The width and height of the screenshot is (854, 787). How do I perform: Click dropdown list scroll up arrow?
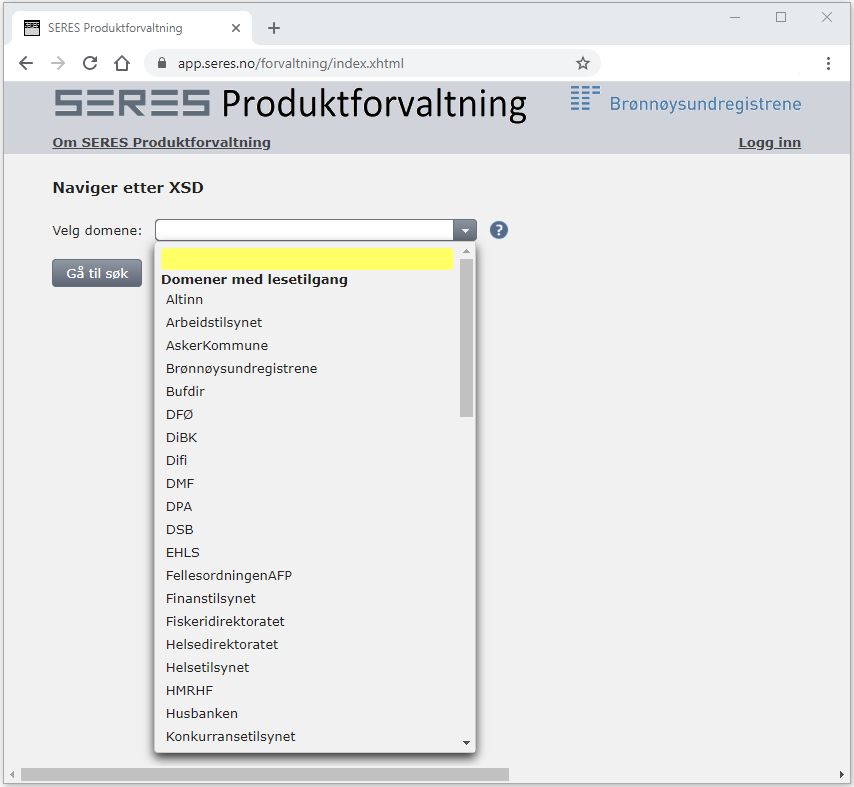(x=466, y=251)
